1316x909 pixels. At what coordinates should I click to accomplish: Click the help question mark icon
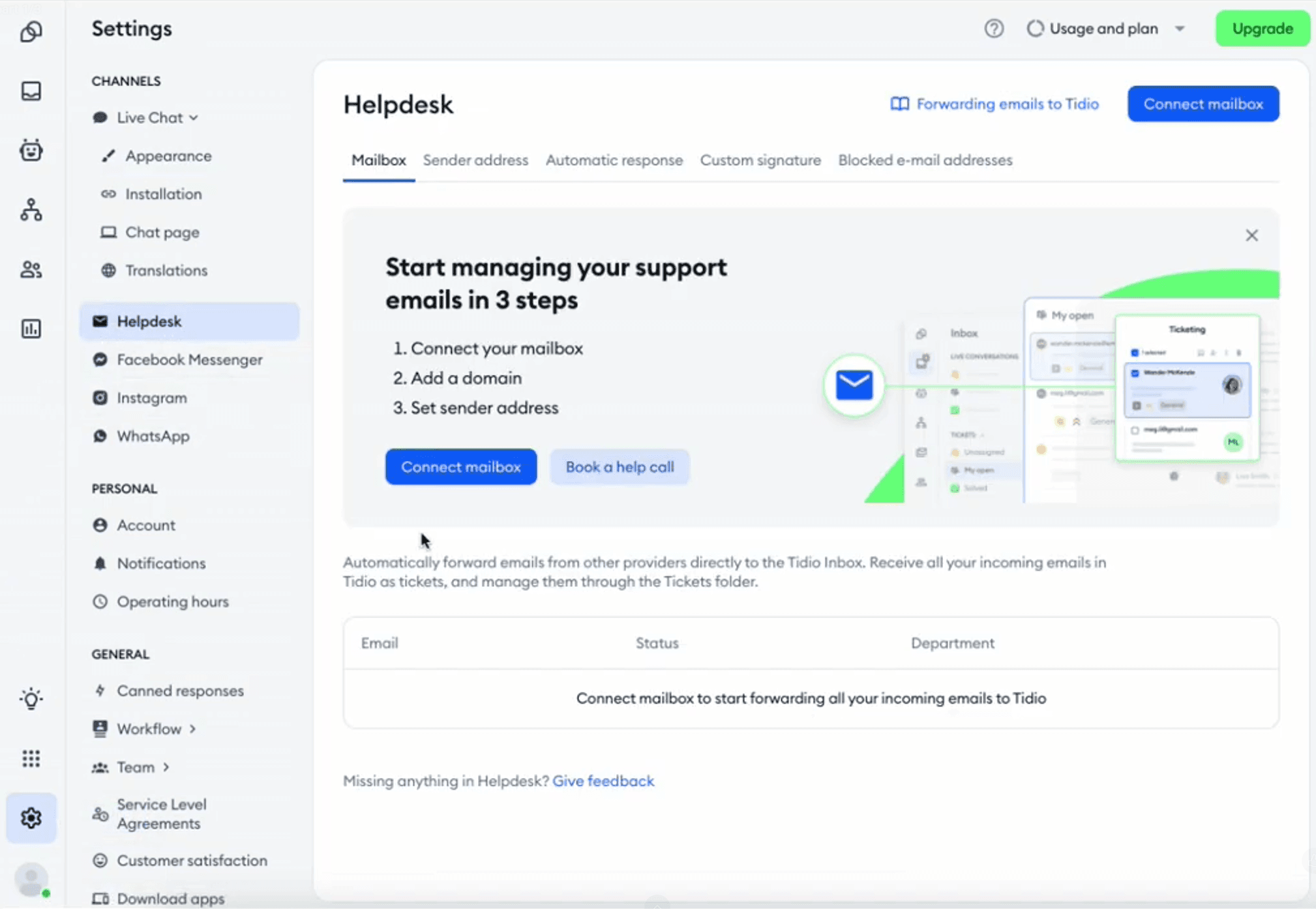coord(994,29)
